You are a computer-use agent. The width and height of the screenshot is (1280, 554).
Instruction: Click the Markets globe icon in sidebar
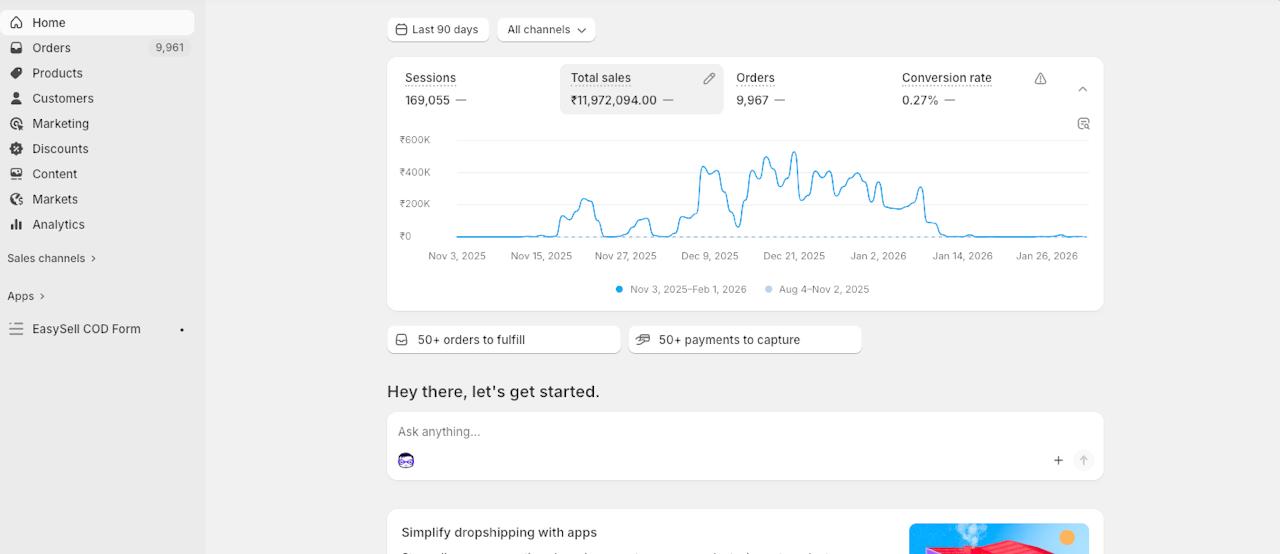[16, 199]
